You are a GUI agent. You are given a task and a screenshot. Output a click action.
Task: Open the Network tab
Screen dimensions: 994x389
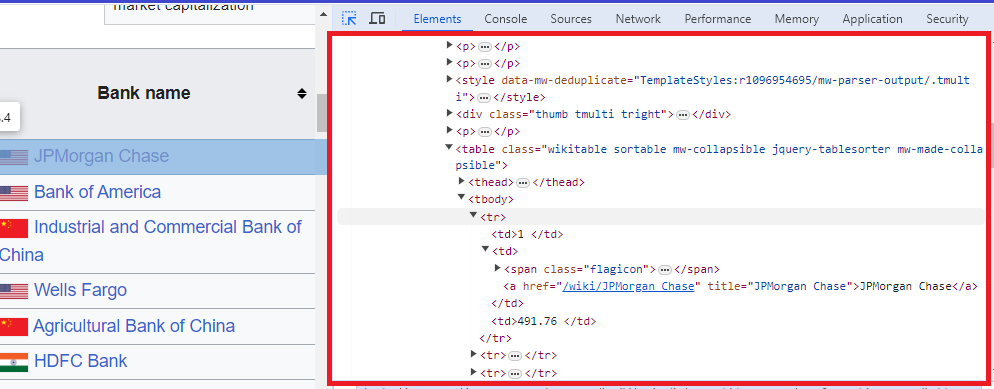coord(638,19)
